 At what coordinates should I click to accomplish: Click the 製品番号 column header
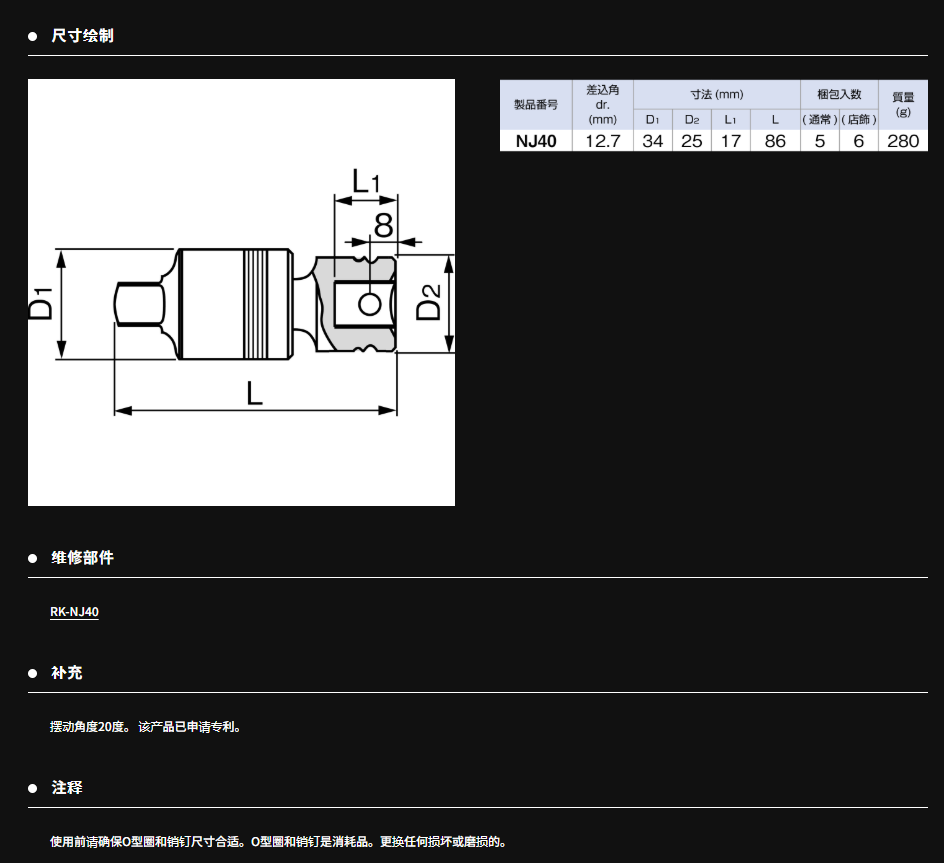[536, 104]
